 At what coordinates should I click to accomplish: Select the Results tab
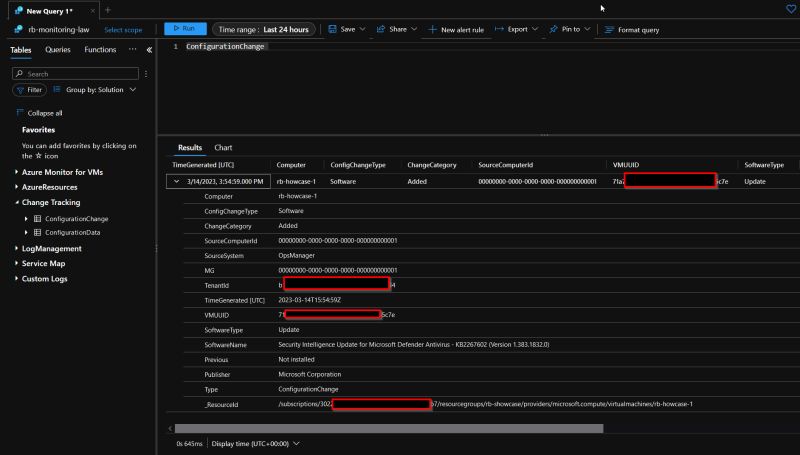pos(190,147)
